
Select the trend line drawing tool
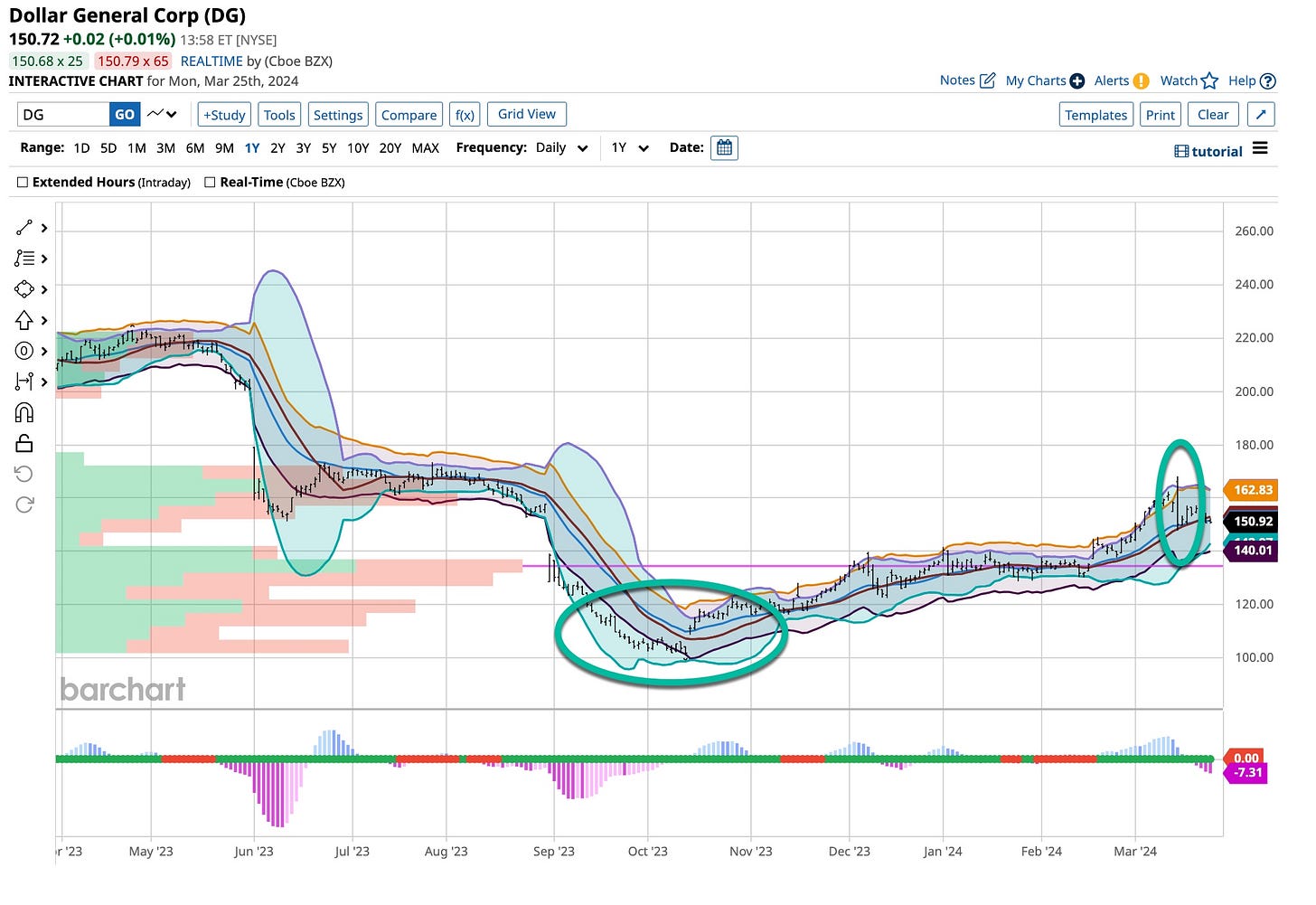(24, 228)
